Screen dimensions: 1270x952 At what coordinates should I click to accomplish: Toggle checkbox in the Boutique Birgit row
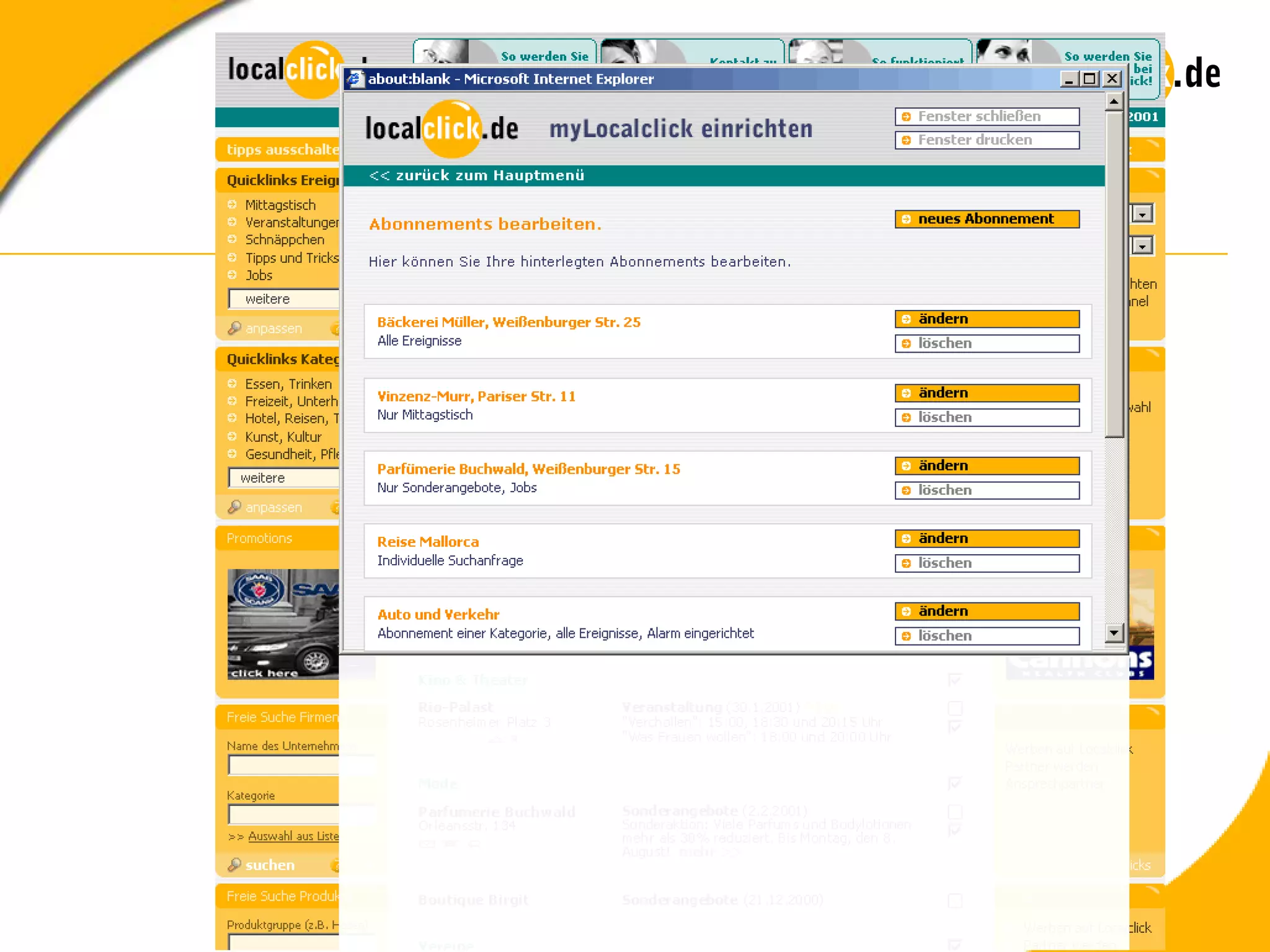pos(955,900)
